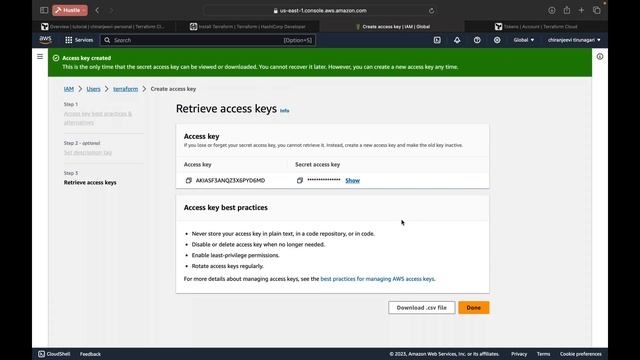
Task: Open best practices for managing AWS access keys
Action: point(378,279)
